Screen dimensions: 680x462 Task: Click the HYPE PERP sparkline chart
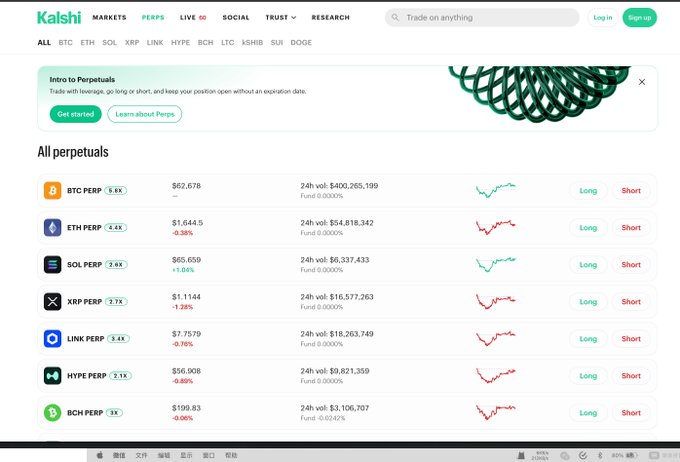coord(496,375)
